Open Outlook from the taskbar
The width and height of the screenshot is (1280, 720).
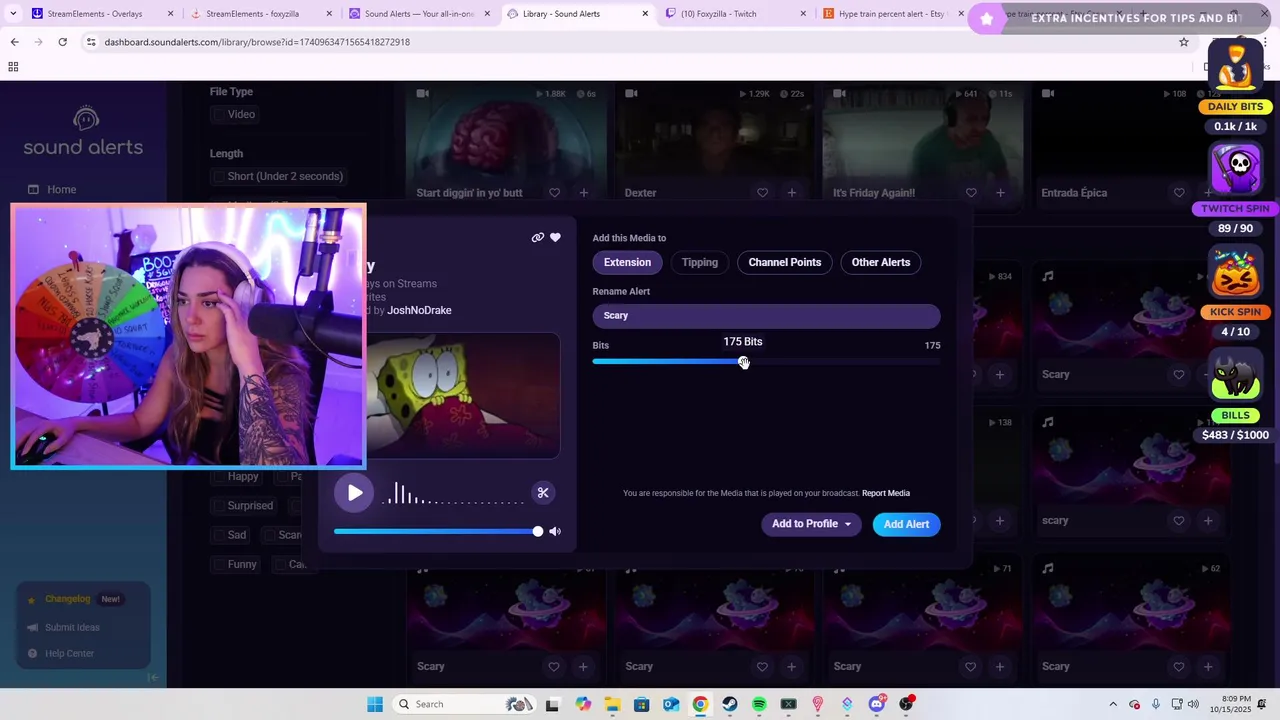click(x=671, y=704)
